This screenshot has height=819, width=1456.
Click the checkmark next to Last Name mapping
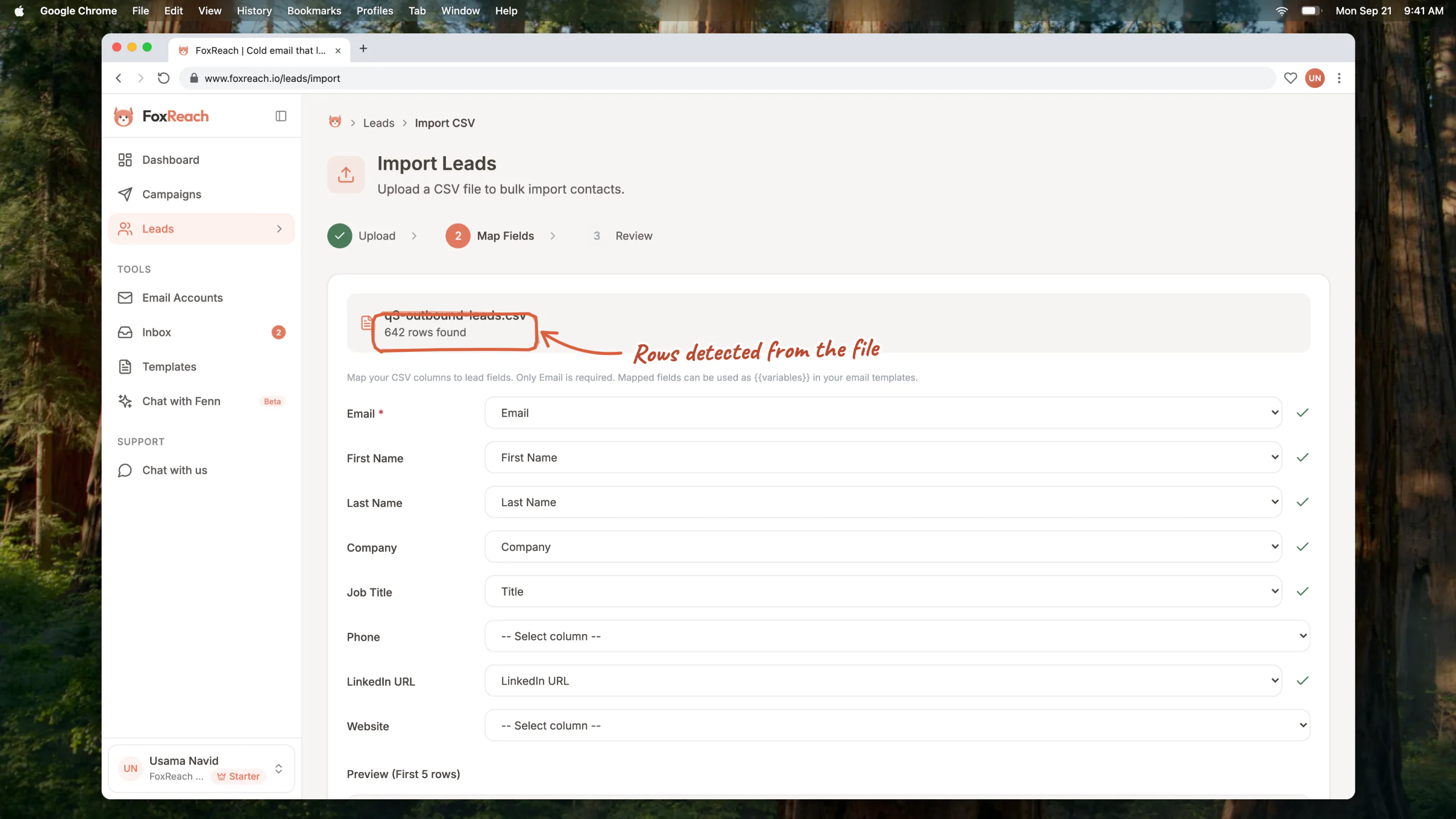coord(1302,502)
